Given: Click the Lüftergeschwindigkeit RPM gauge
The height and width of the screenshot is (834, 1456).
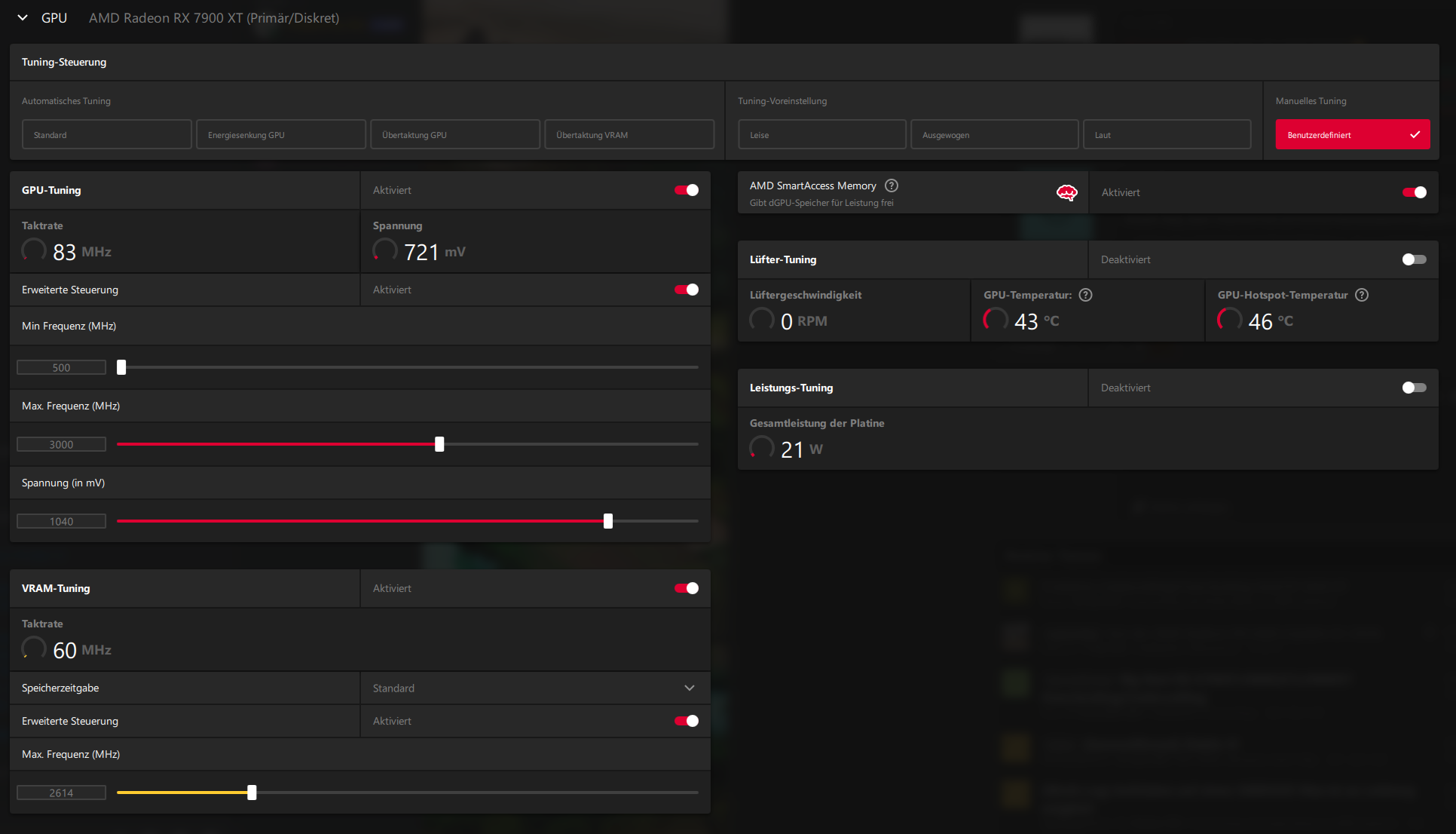Looking at the screenshot, I should point(762,320).
